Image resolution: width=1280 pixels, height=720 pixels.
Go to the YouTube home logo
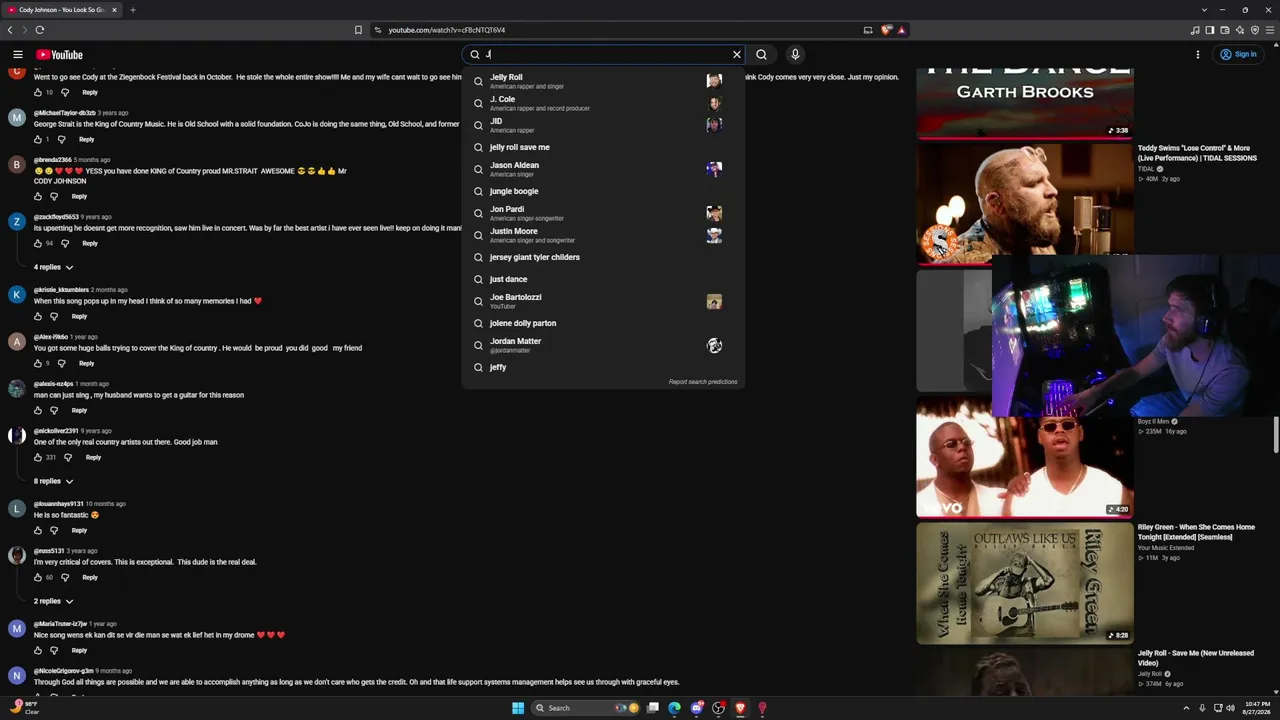[59, 55]
